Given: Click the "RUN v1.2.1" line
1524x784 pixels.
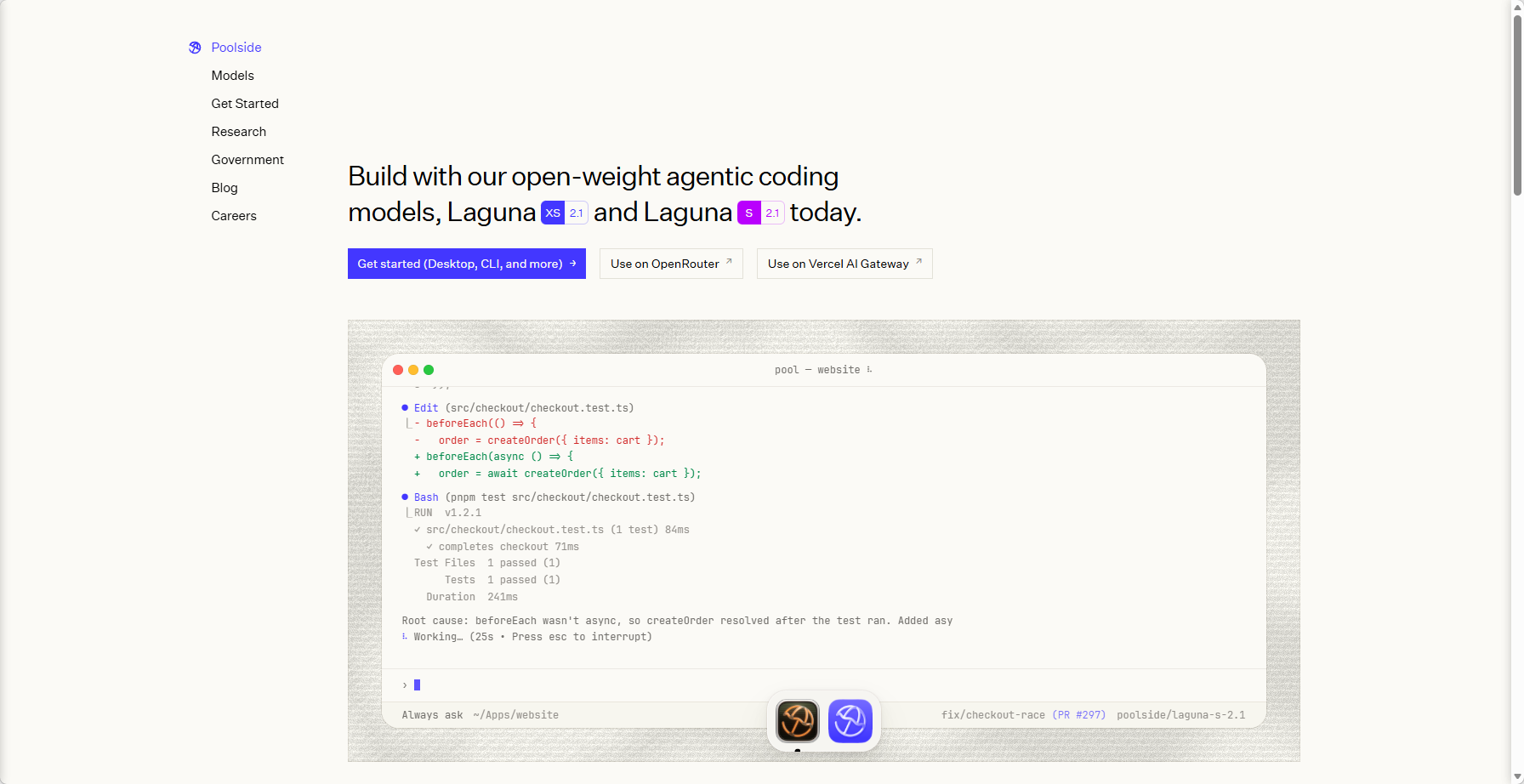Looking at the screenshot, I should coord(448,513).
